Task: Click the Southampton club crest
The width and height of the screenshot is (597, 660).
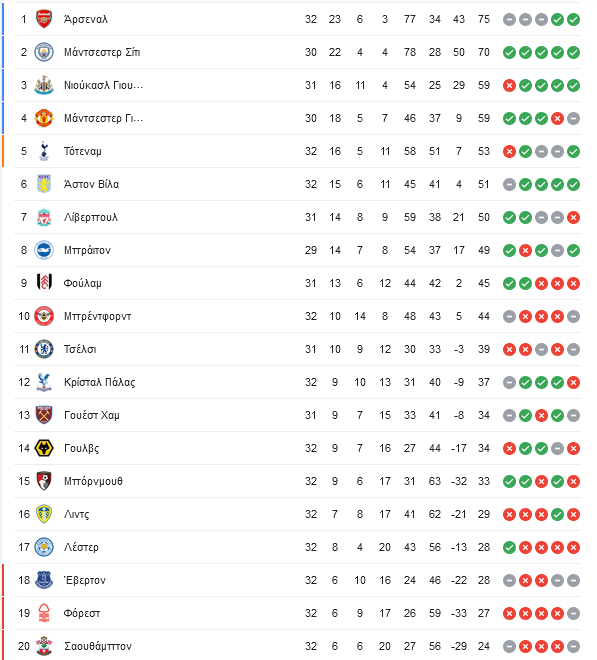Action: pos(44,646)
